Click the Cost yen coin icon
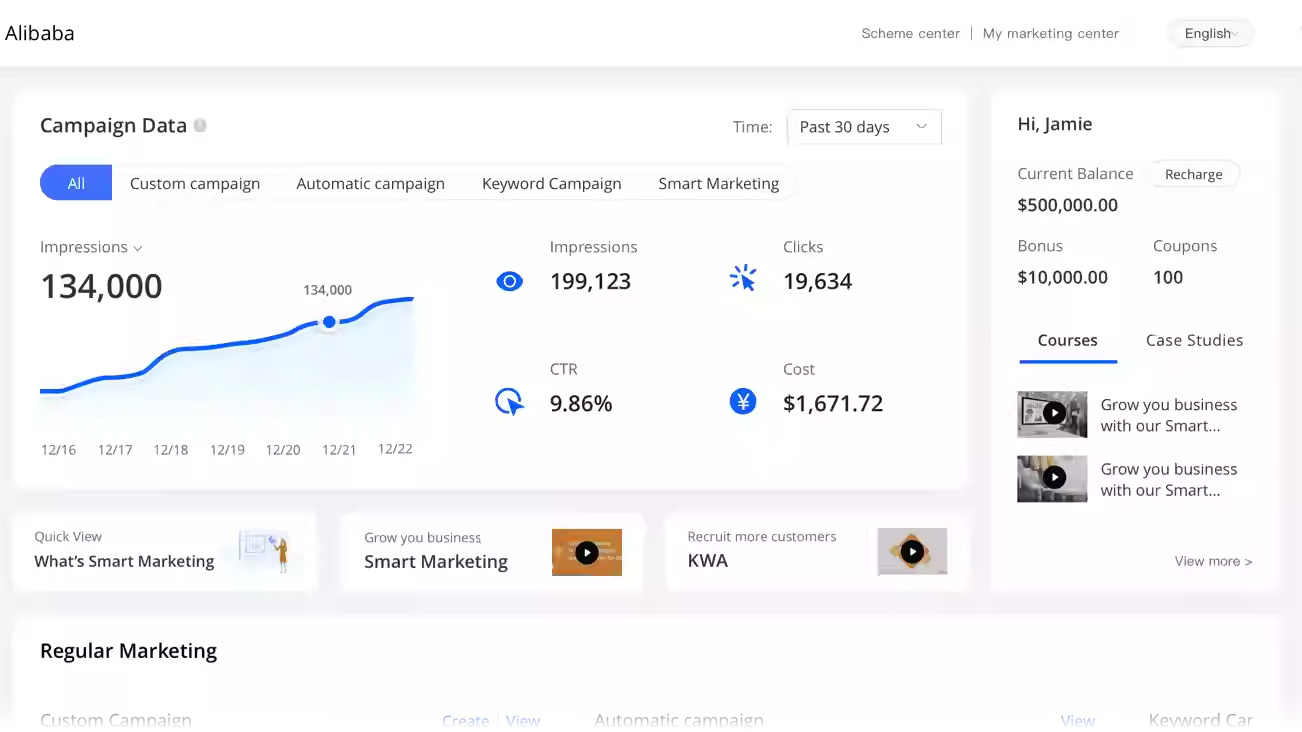The image size is (1302, 732). coord(743,401)
